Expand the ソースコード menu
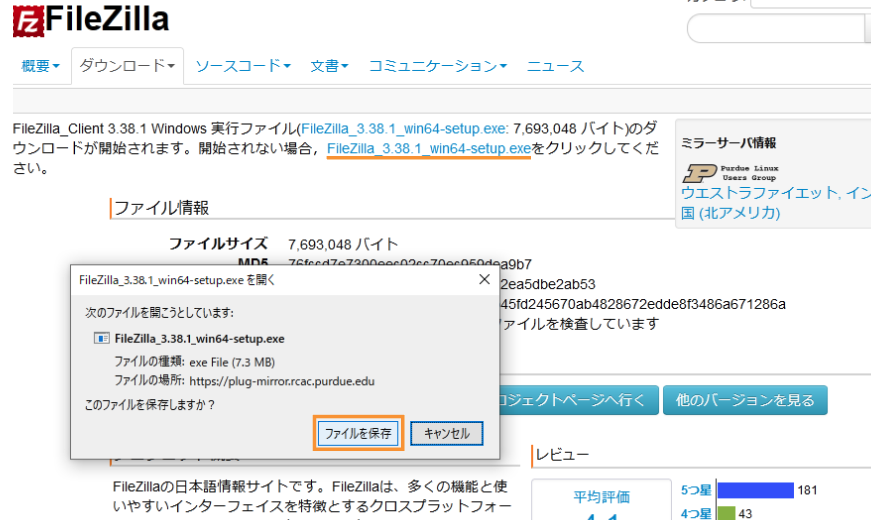 [243, 66]
